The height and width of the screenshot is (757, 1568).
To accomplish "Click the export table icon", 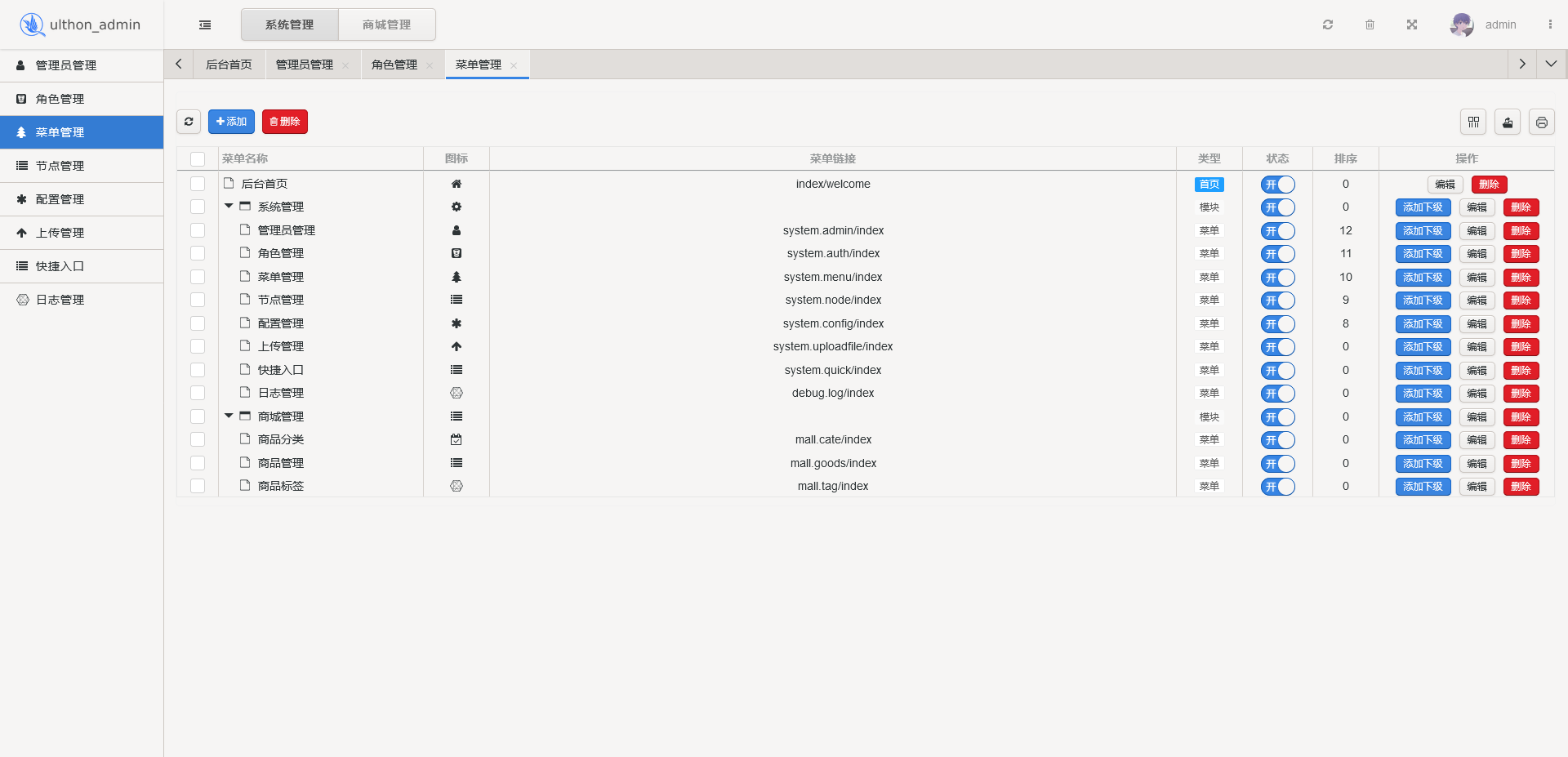I will click(1508, 122).
